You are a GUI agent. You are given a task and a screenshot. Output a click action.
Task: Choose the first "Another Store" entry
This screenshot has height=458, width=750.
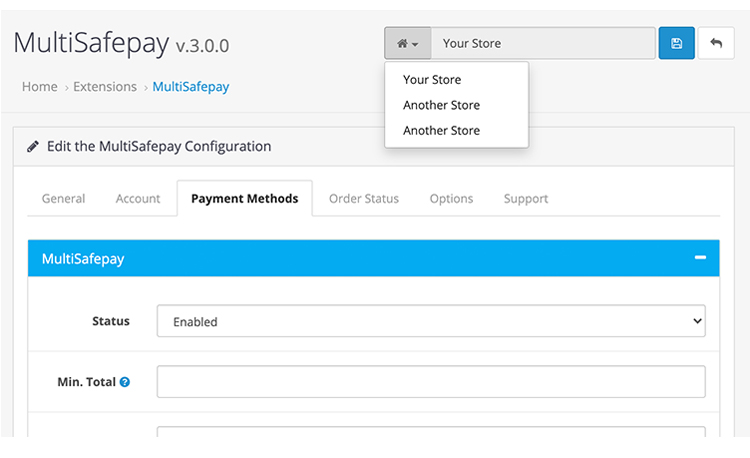(441, 105)
